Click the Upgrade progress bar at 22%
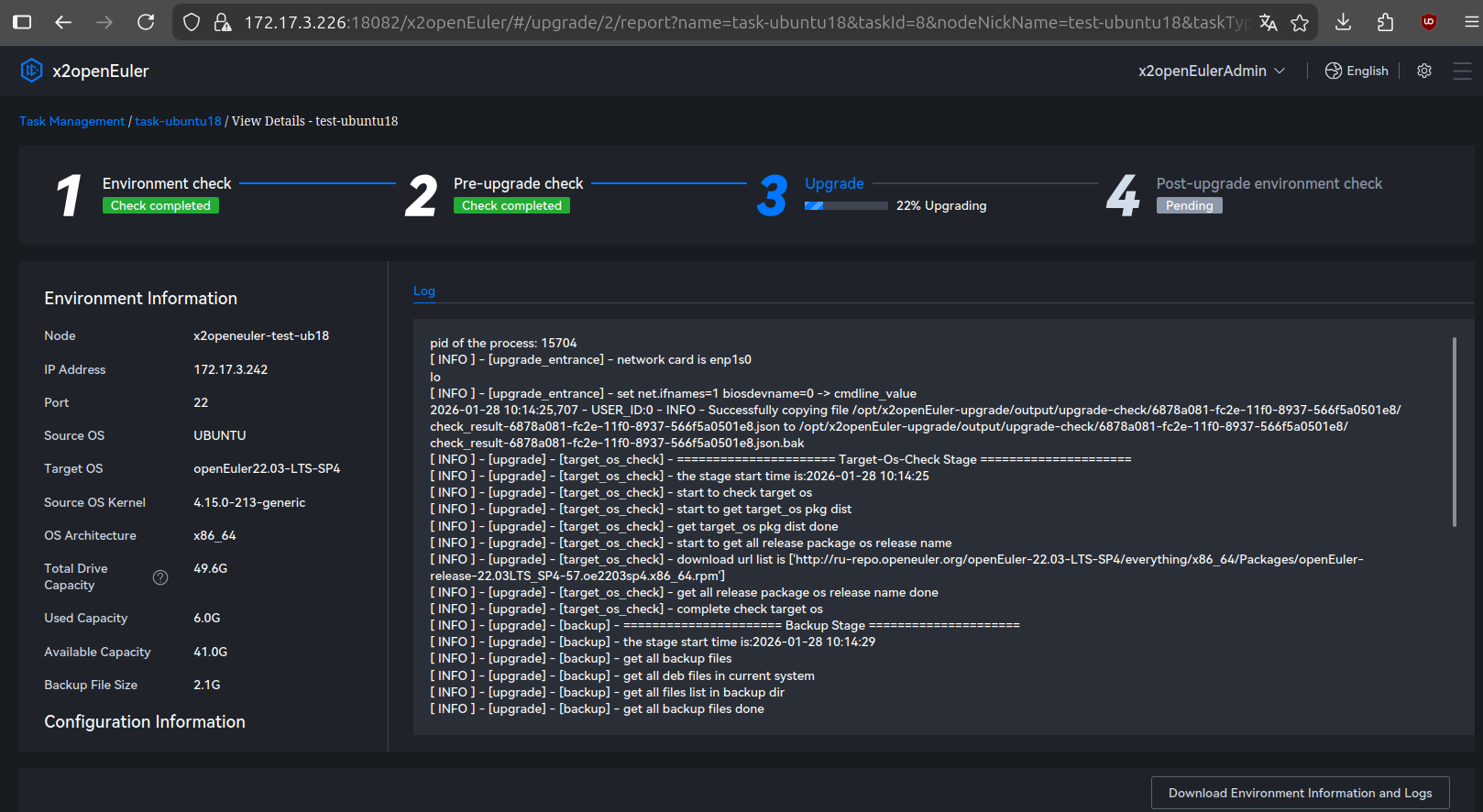The width and height of the screenshot is (1483, 812). coord(845,206)
